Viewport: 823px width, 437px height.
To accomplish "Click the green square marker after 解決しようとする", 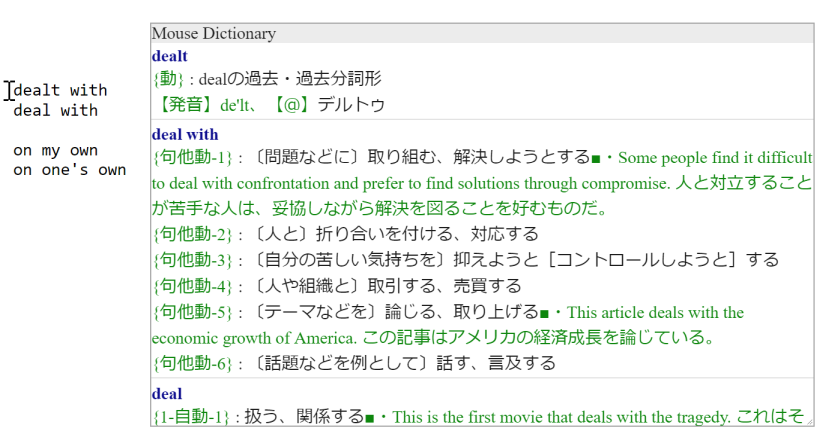I will coord(597,159).
